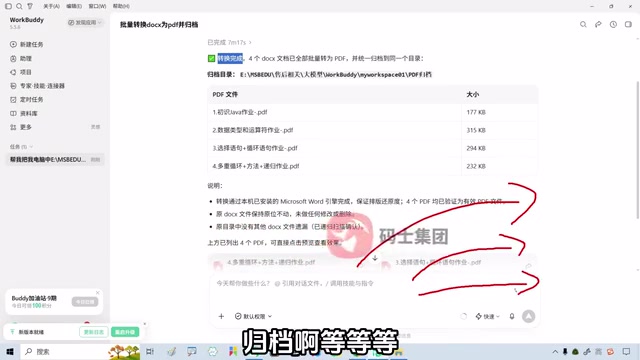The height and width of the screenshot is (360, 640).
Task: Open conversation history clock icon
Action: tap(613, 24)
